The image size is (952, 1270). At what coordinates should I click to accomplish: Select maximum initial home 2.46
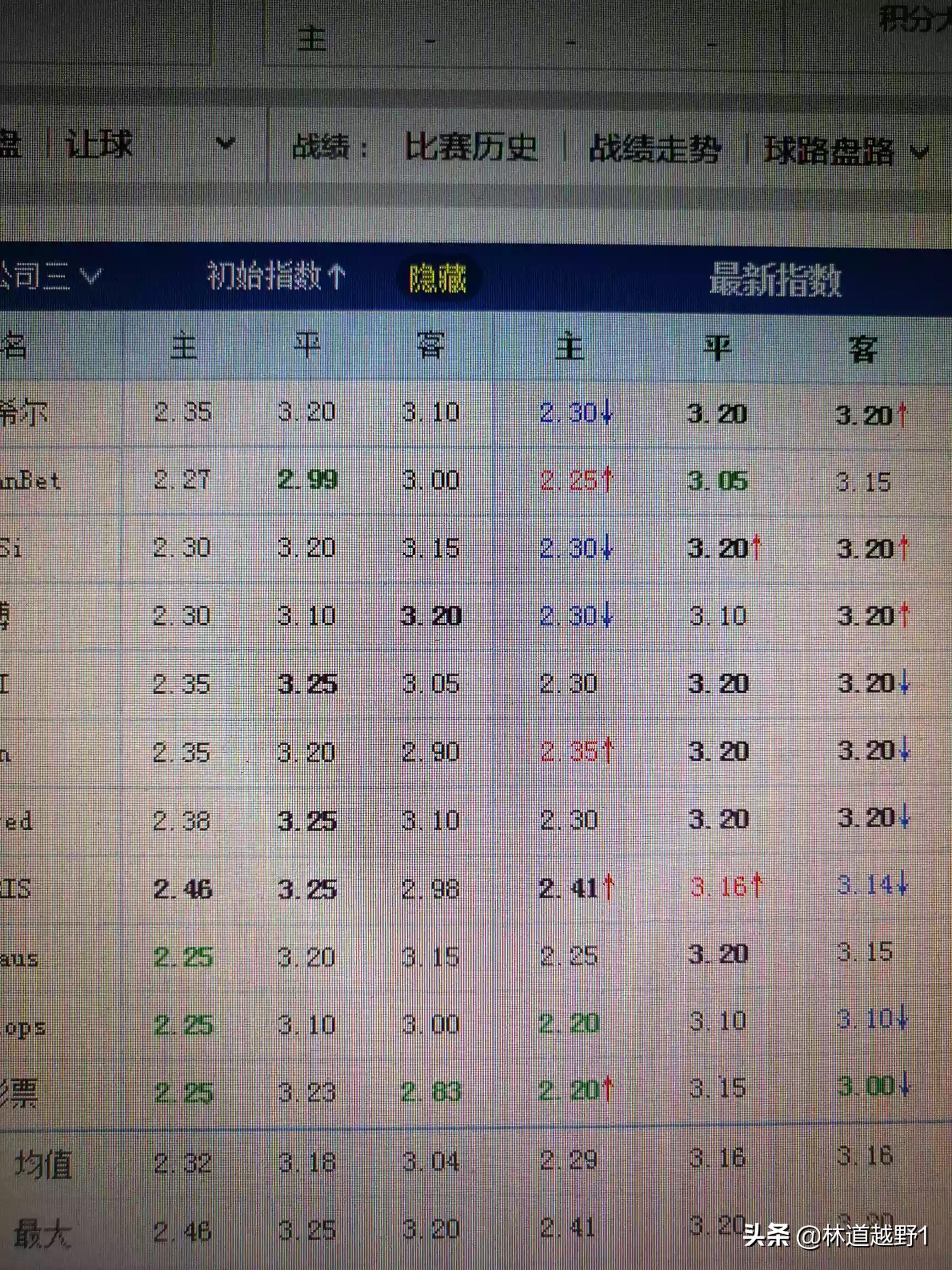[x=182, y=1232]
